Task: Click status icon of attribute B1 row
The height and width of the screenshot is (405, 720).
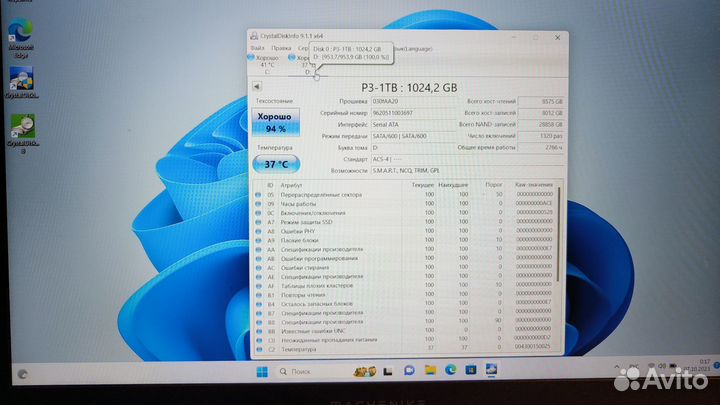Action: (259, 295)
